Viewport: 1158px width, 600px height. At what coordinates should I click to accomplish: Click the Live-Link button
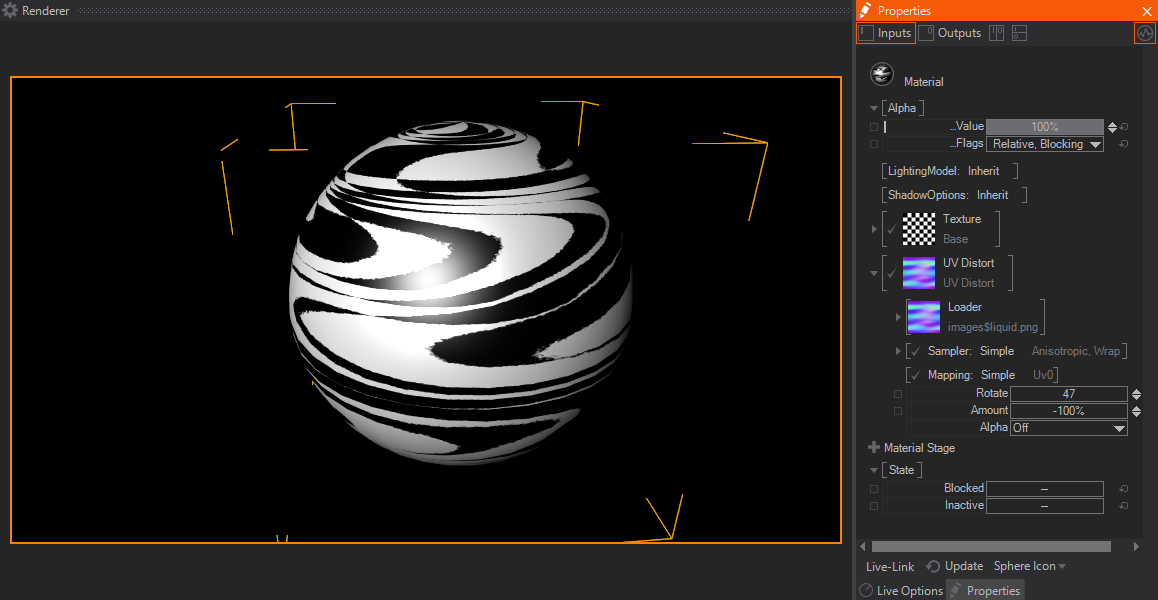[890, 566]
